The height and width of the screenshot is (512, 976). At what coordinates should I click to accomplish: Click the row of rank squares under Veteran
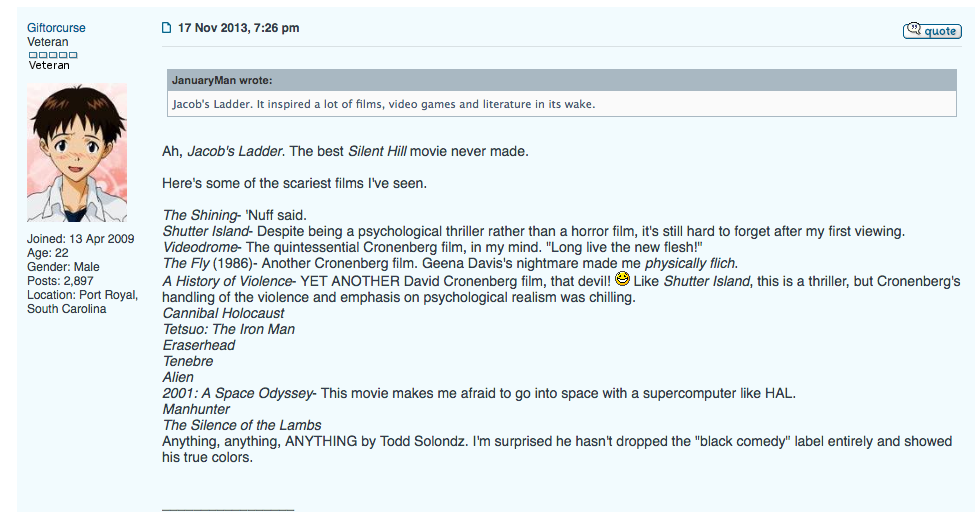pyautogui.click(x=53, y=55)
